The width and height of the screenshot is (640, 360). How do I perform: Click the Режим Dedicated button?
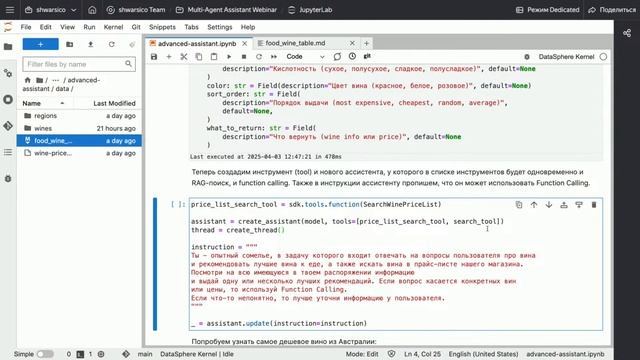(x=548, y=10)
